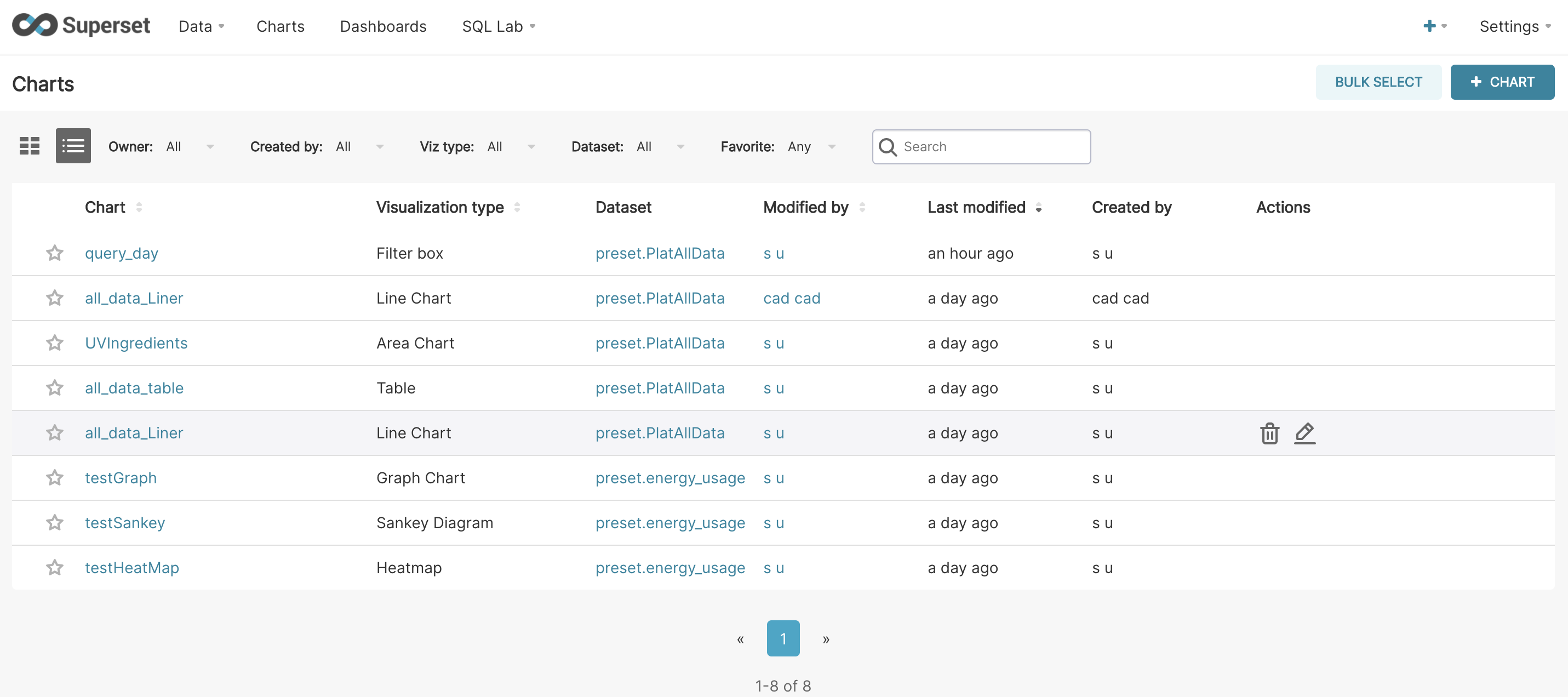
Task: Sort by Last modified column arrow
Action: pyautogui.click(x=1038, y=208)
